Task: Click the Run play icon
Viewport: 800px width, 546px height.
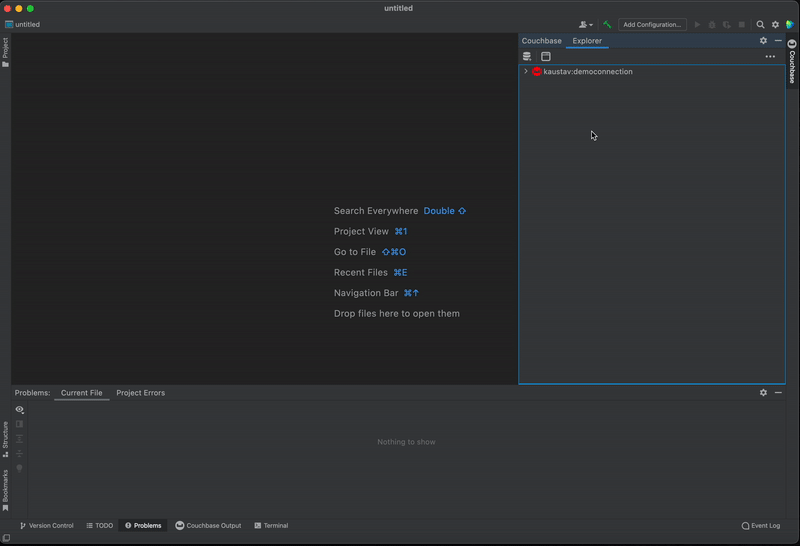Action: pos(697,24)
